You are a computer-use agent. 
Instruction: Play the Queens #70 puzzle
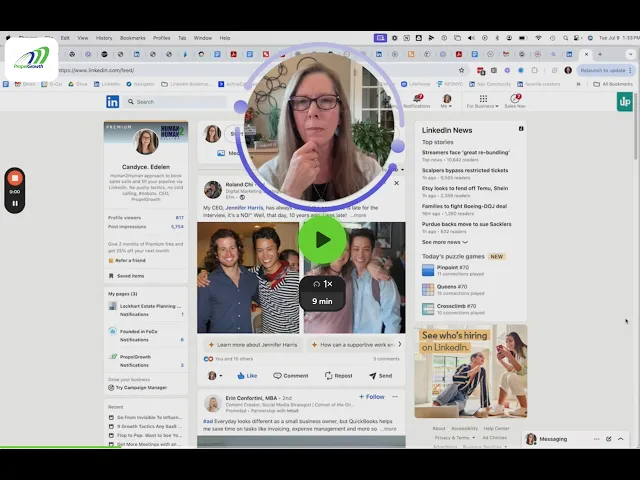point(453,289)
